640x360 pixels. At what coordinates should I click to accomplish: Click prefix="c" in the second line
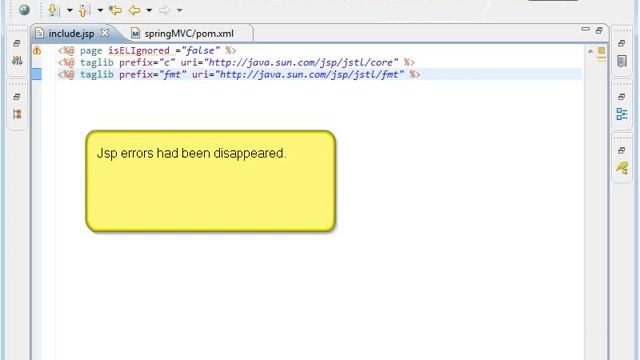pos(147,62)
